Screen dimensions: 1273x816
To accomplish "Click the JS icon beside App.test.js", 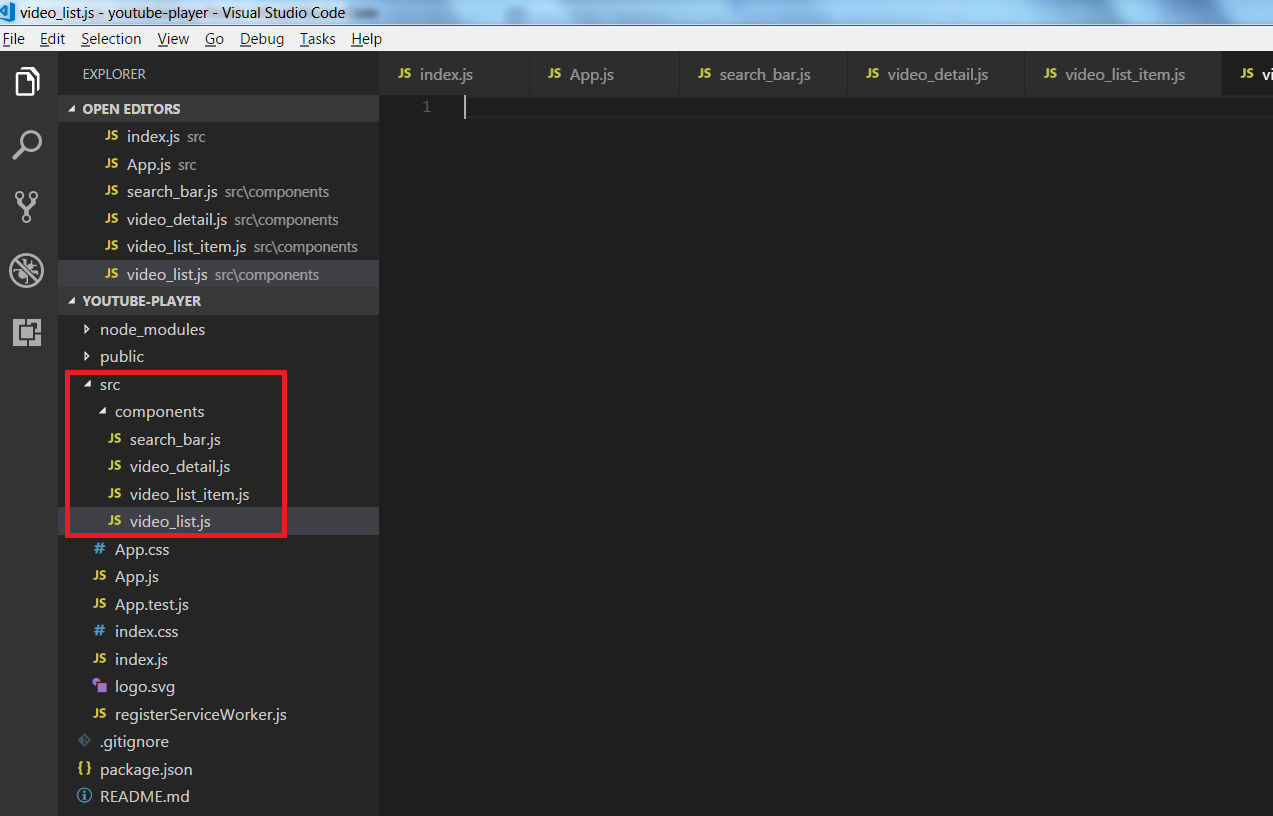I will click(99, 604).
